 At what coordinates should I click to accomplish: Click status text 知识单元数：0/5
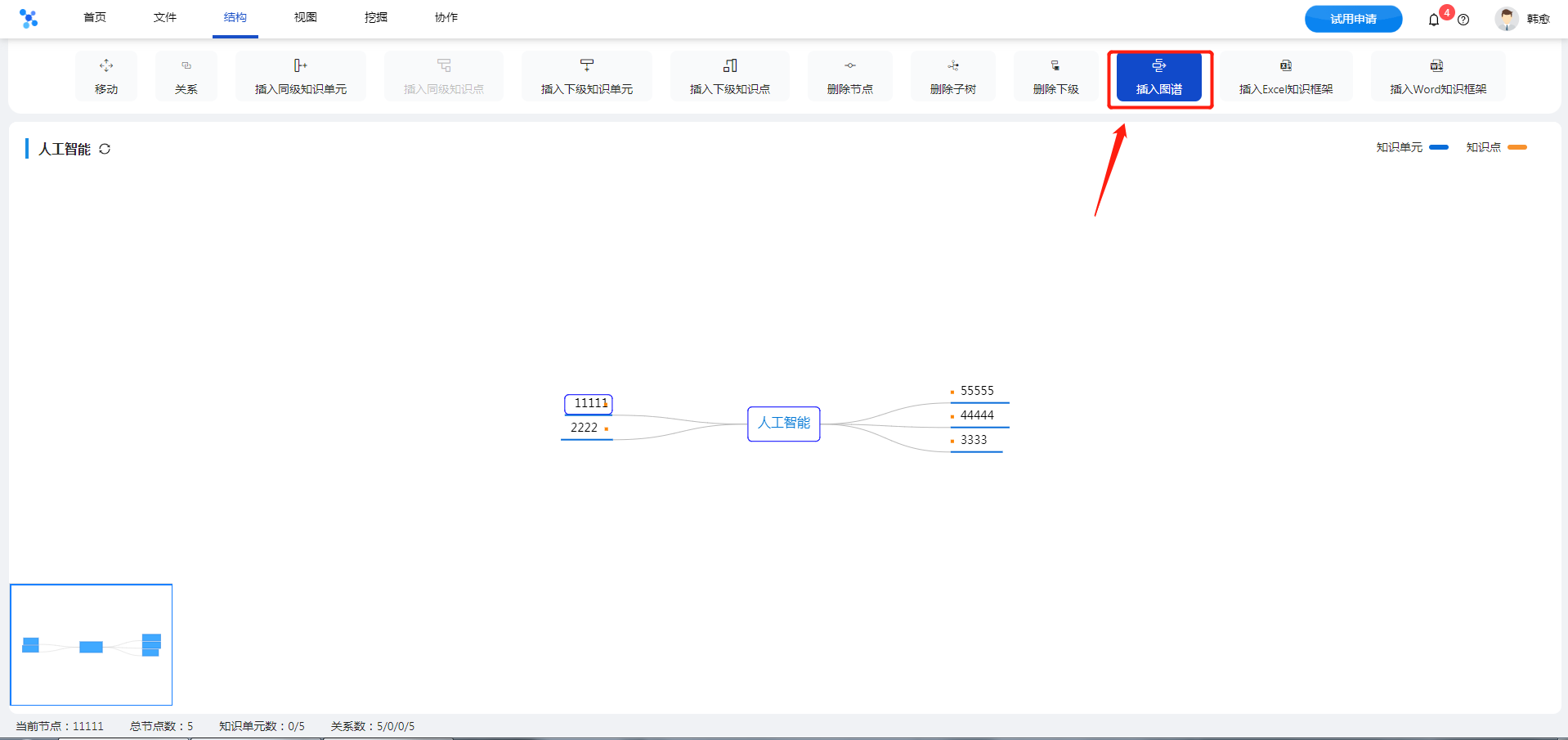tap(262, 726)
